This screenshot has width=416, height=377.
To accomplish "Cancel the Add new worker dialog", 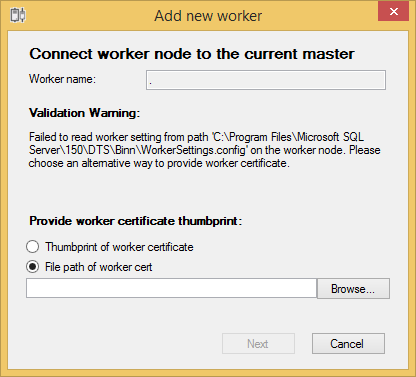I will [x=348, y=344].
